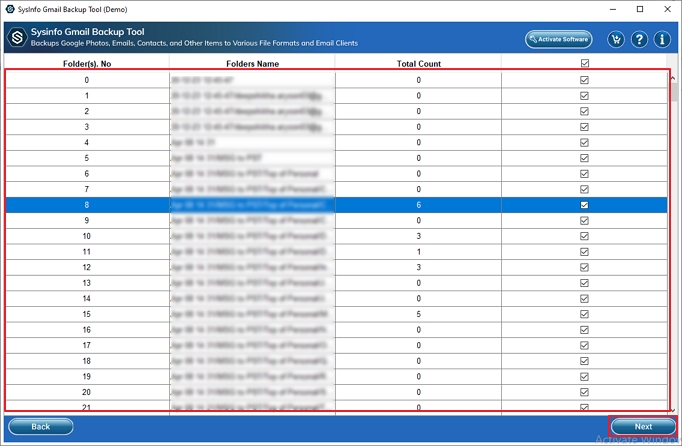Toggle the checkbox for folder 16
The image size is (682, 446).
[x=584, y=330]
